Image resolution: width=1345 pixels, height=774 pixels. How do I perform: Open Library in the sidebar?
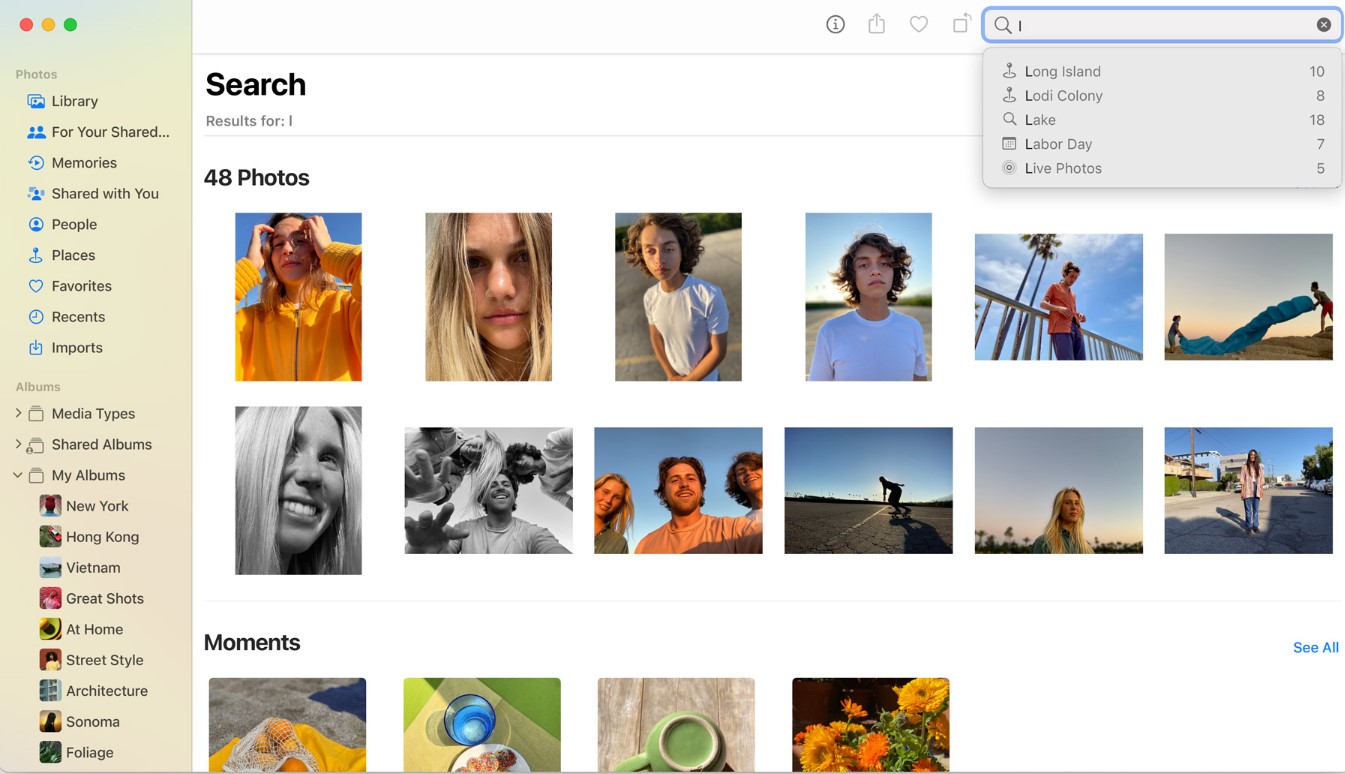(74, 101)
